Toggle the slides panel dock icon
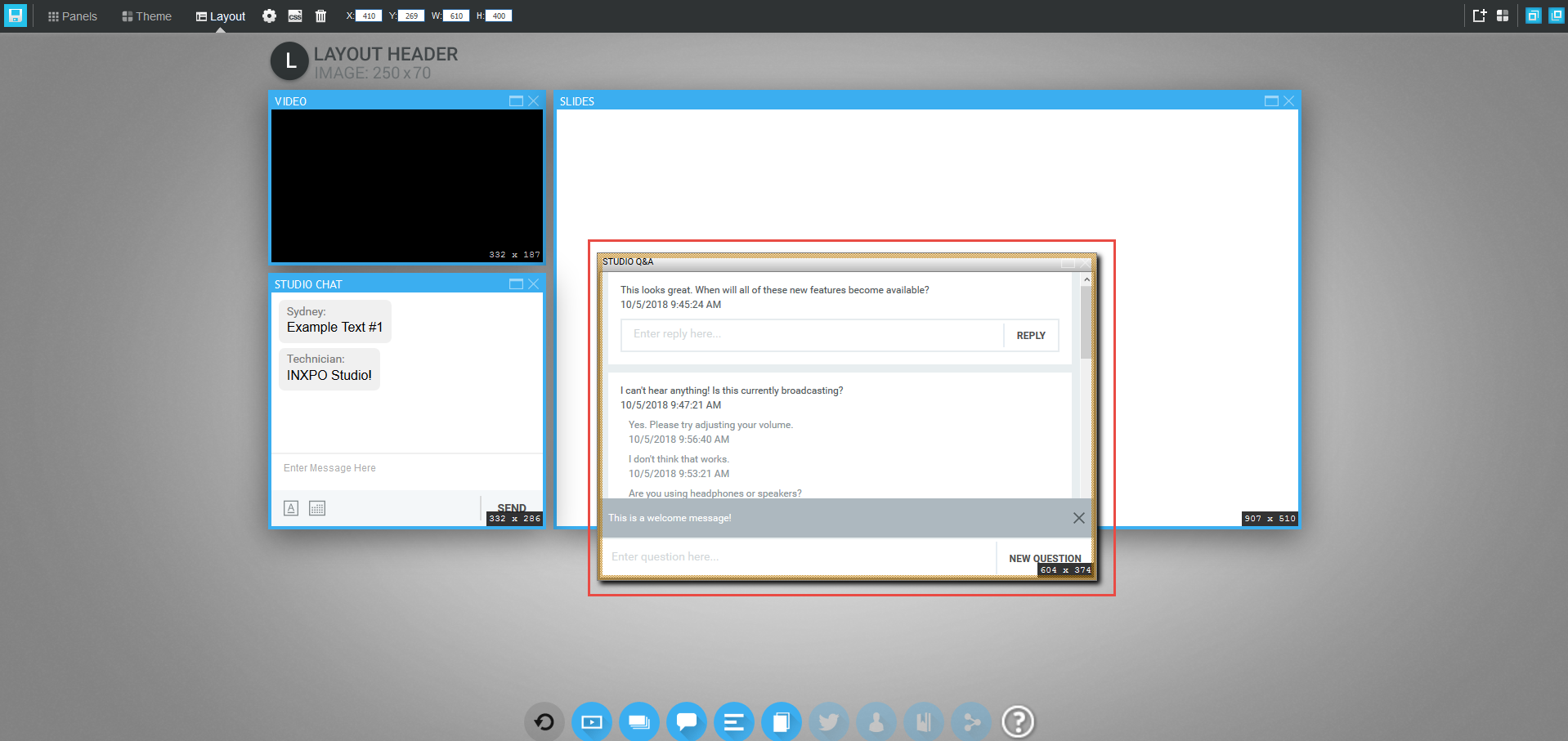Screen dimensions: 1568x741 (639, 722)
